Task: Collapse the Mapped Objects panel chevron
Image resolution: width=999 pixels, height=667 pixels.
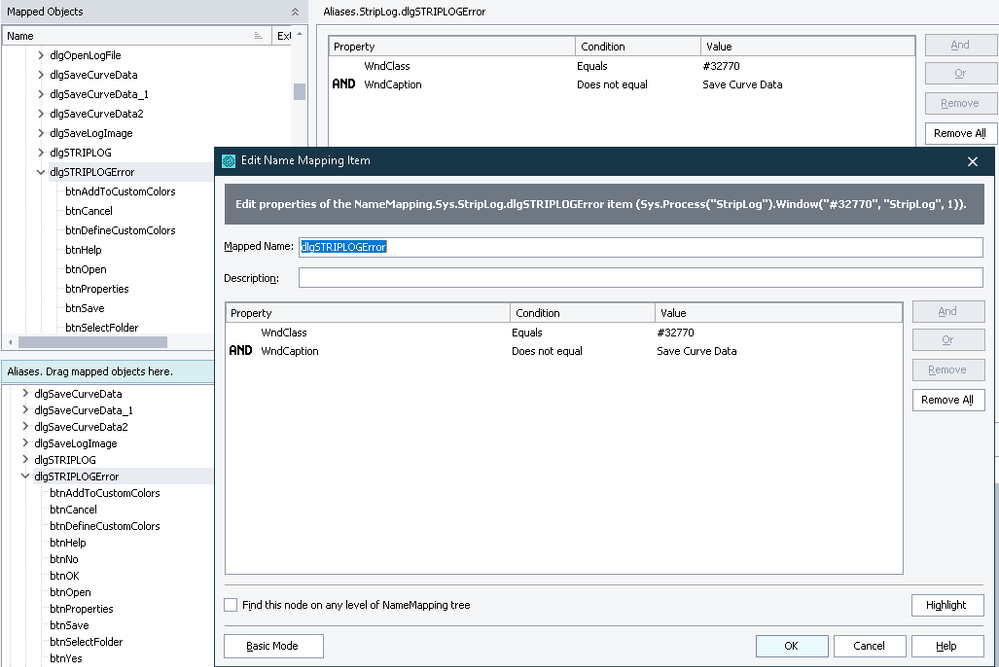Action: pos(295,12)
